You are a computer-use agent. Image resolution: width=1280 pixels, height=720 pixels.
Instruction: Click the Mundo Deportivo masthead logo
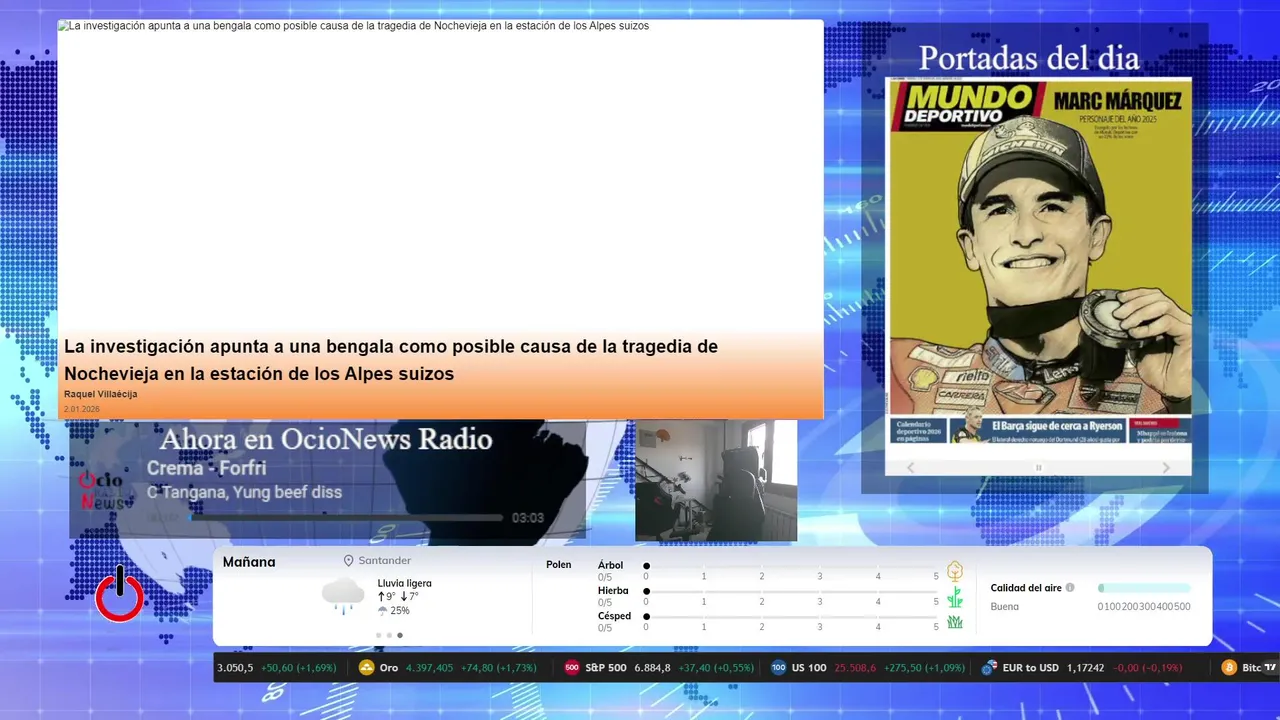point(969,104)
